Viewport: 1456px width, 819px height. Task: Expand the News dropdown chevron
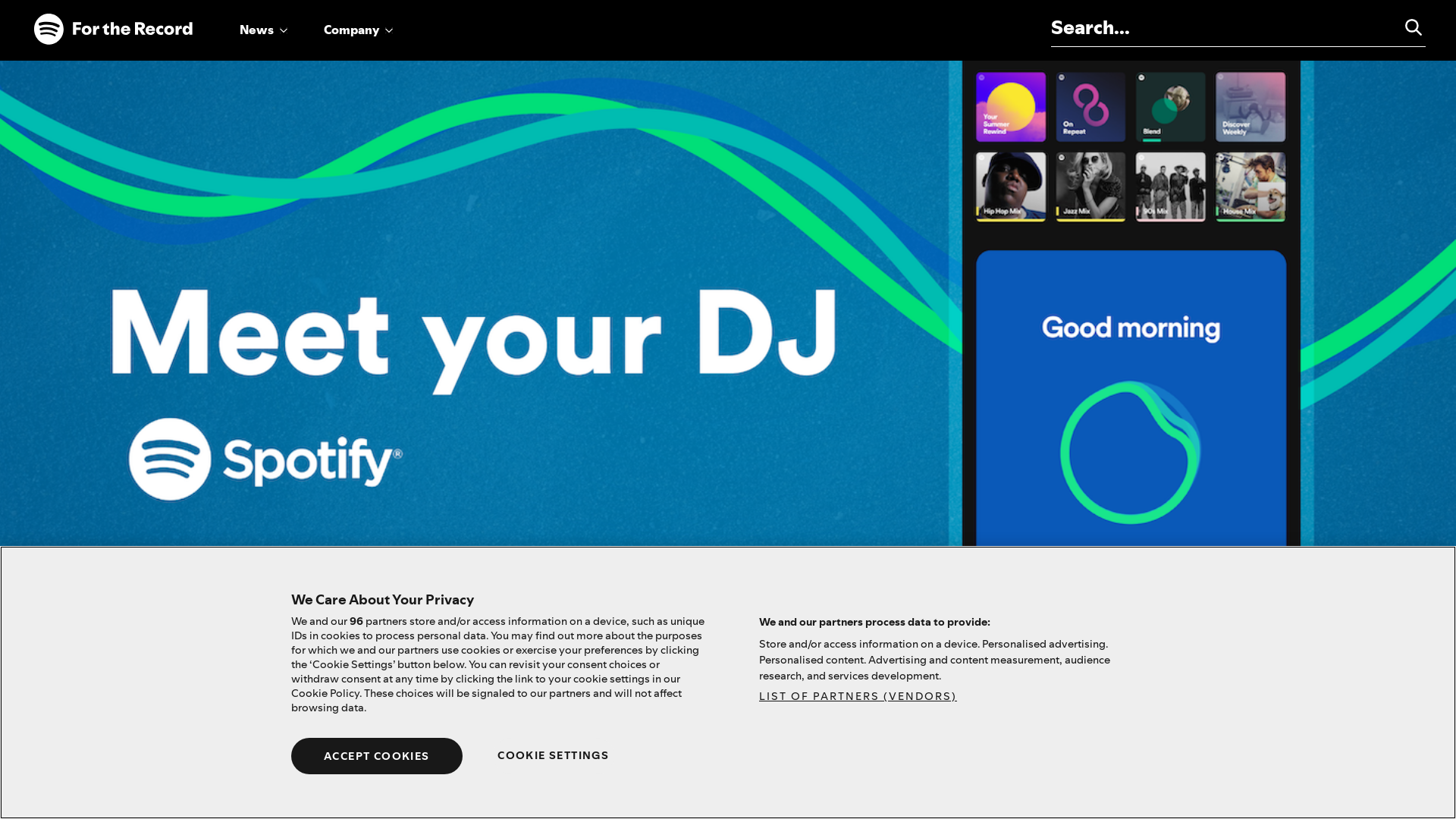click(x=284, y=31)
